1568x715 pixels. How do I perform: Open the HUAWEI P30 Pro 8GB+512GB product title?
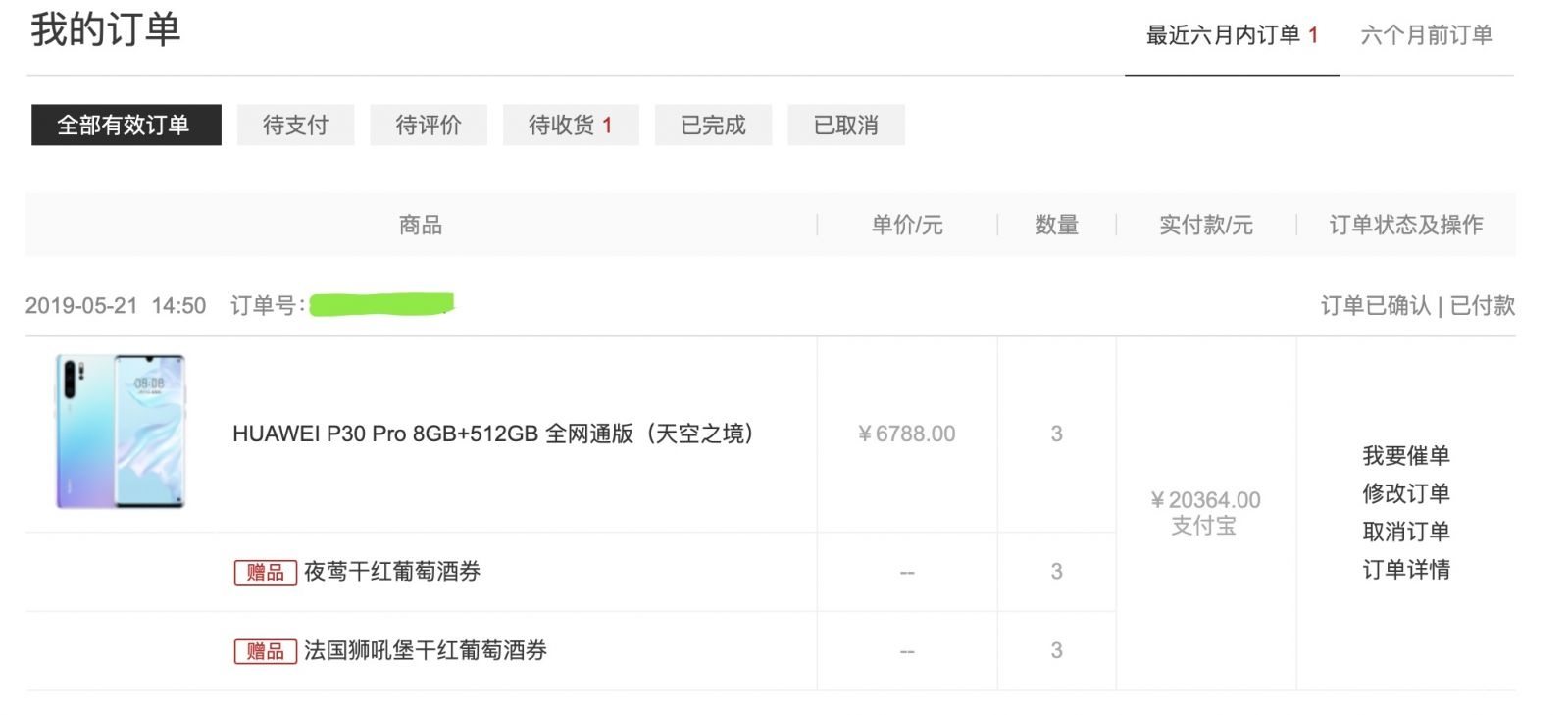coord(493,434)
